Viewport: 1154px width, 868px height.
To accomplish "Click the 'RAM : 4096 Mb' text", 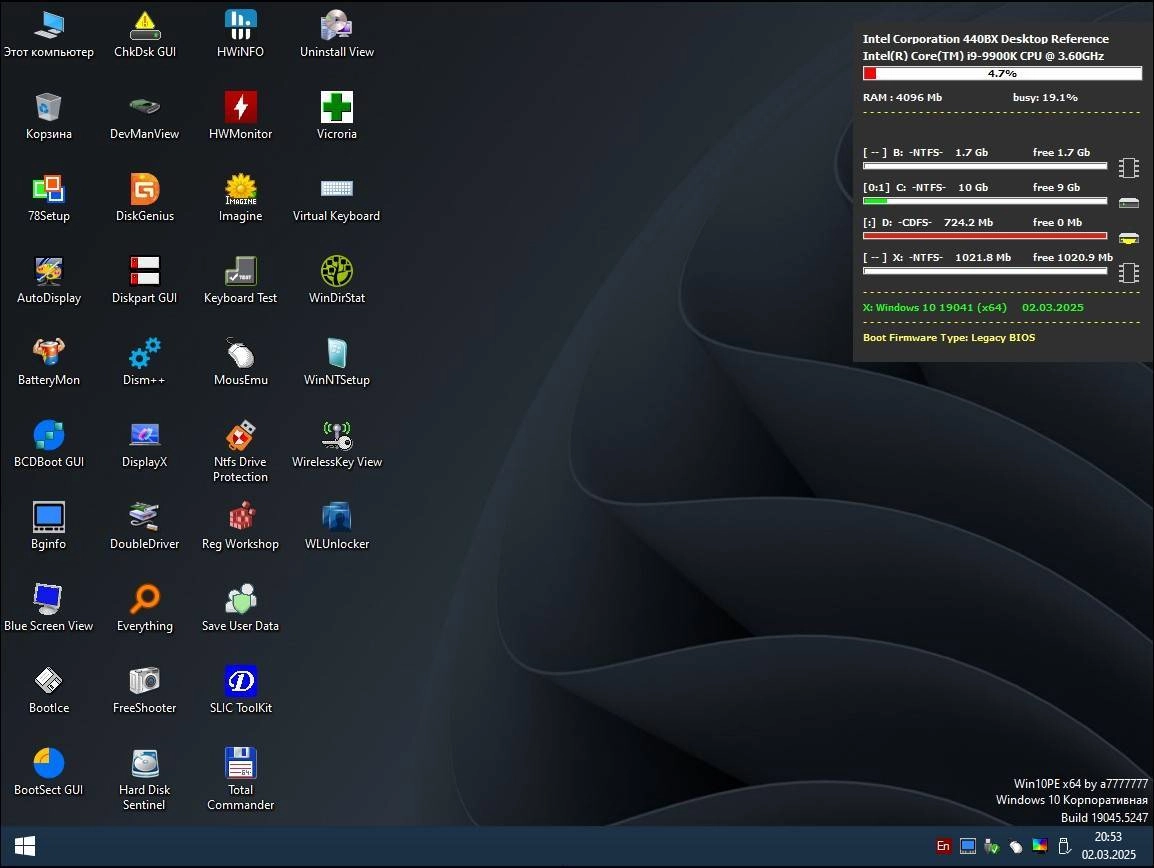I will click(x=902, y=97).
